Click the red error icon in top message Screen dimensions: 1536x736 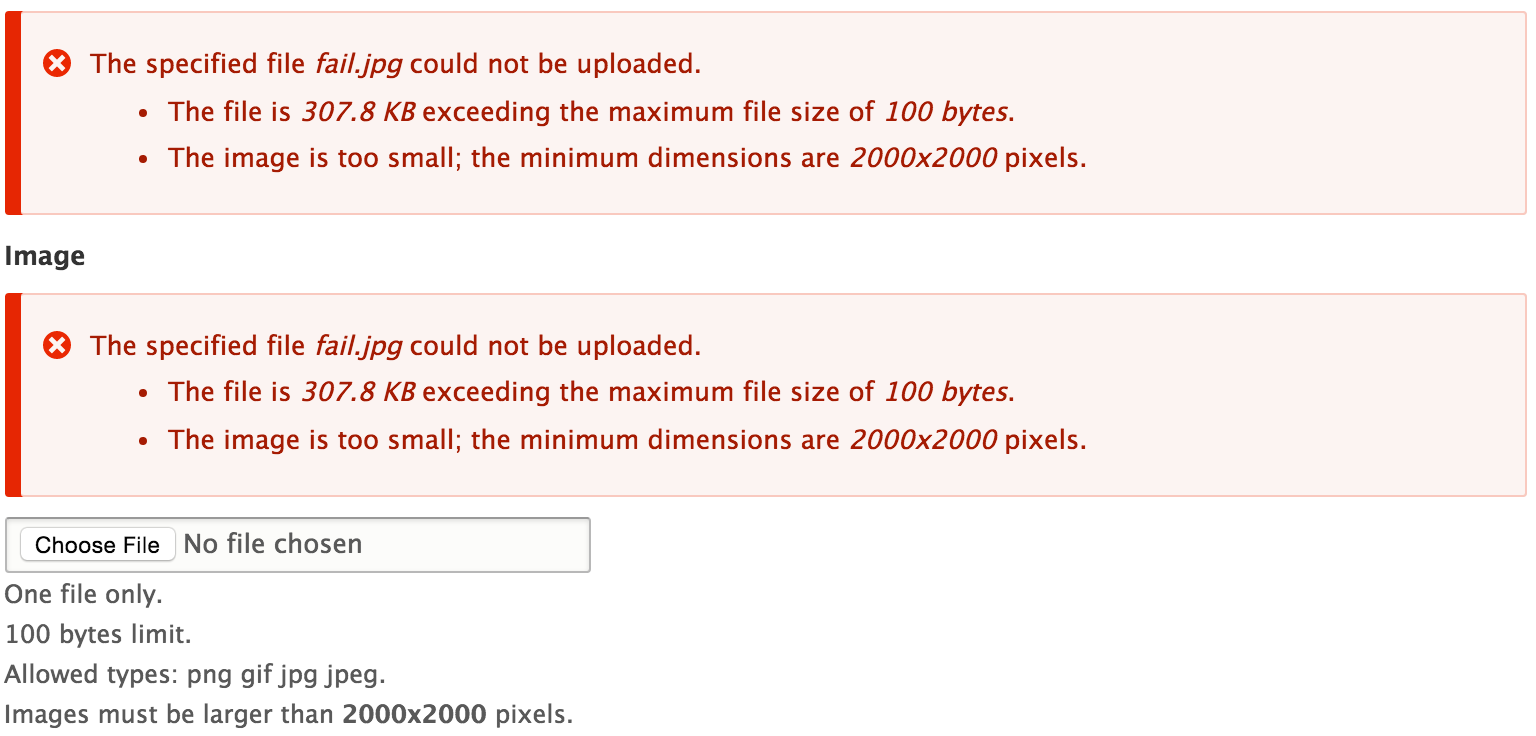click(58, 64)
